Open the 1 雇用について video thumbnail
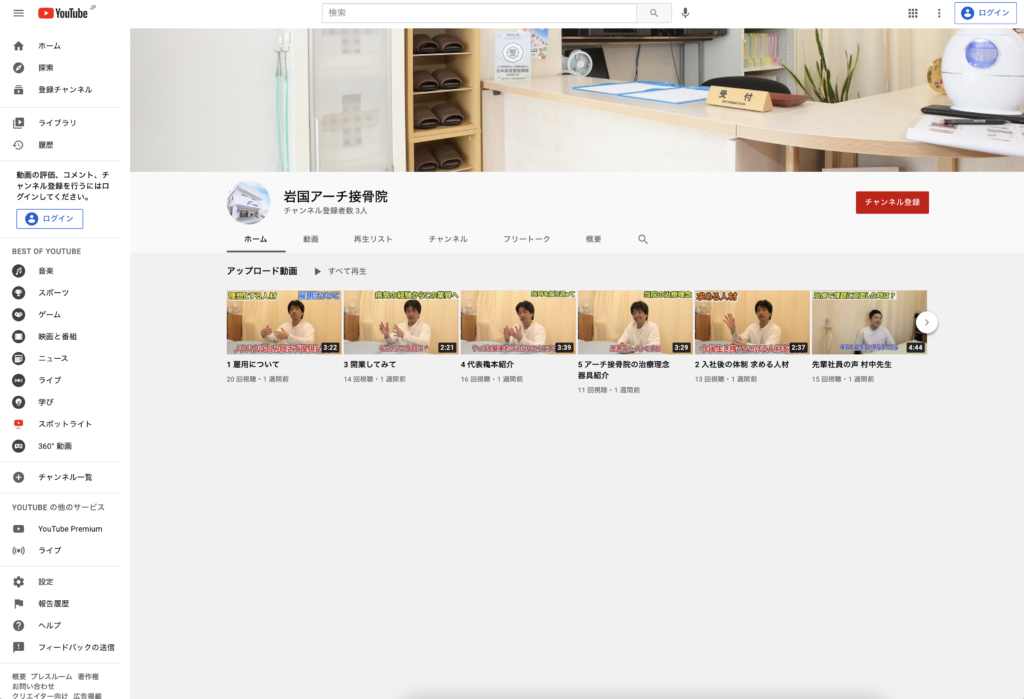The width and height of the screenshot is (1024, 699). pyautogui.click(x=283, y=322)
